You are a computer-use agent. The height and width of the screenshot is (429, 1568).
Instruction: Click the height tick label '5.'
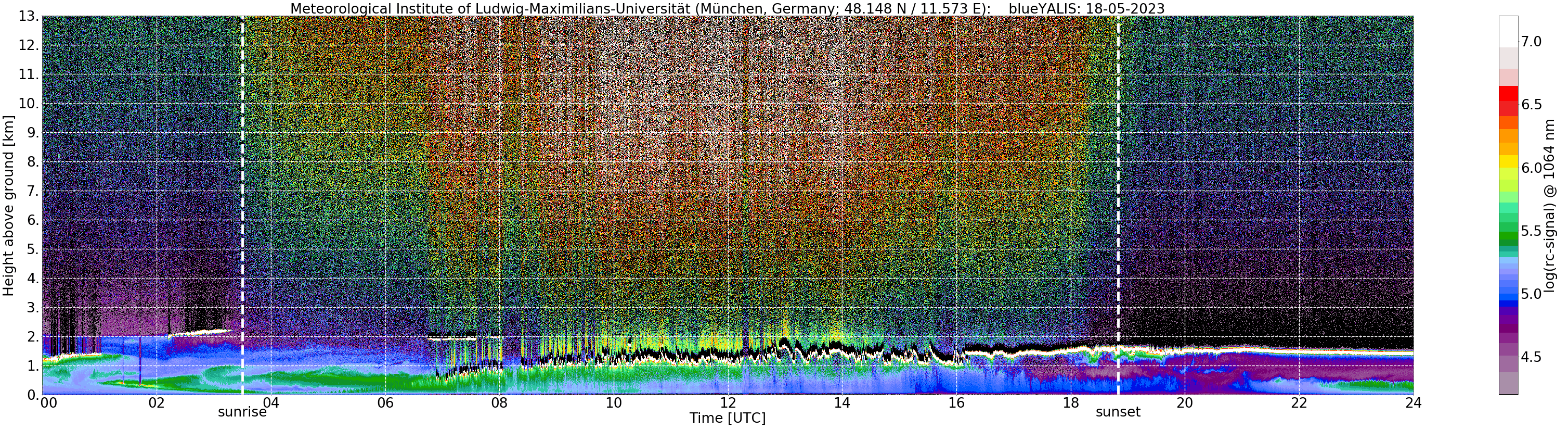(33, 249)
